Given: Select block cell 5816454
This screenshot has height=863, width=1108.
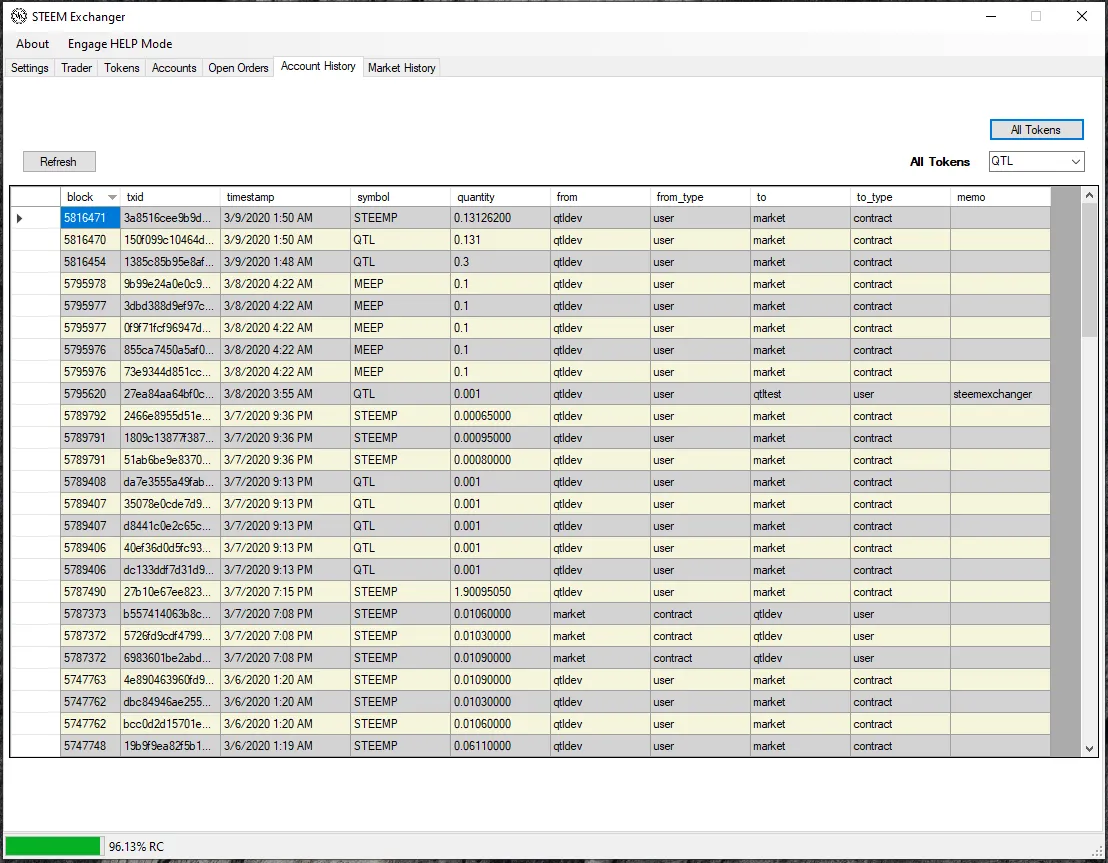Looking at the screenshot, I should (90, 262).
